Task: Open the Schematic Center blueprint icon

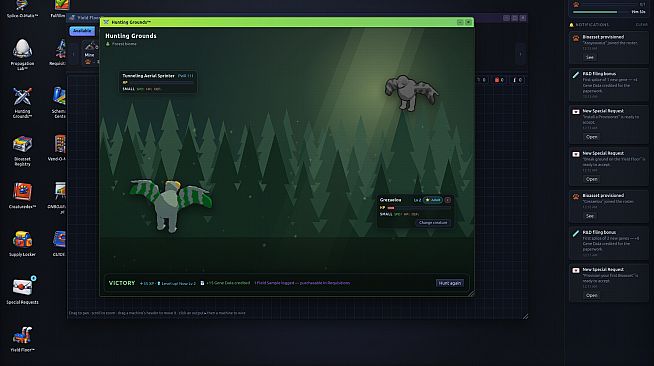Action: click(x=60, y=96)
